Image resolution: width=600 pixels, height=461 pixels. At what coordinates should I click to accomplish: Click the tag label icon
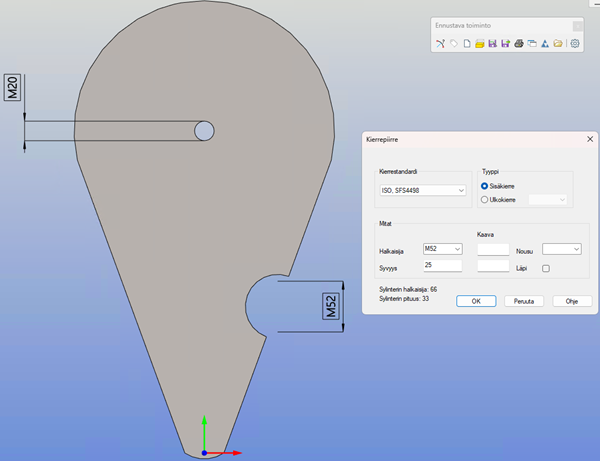tap(453, 44)
